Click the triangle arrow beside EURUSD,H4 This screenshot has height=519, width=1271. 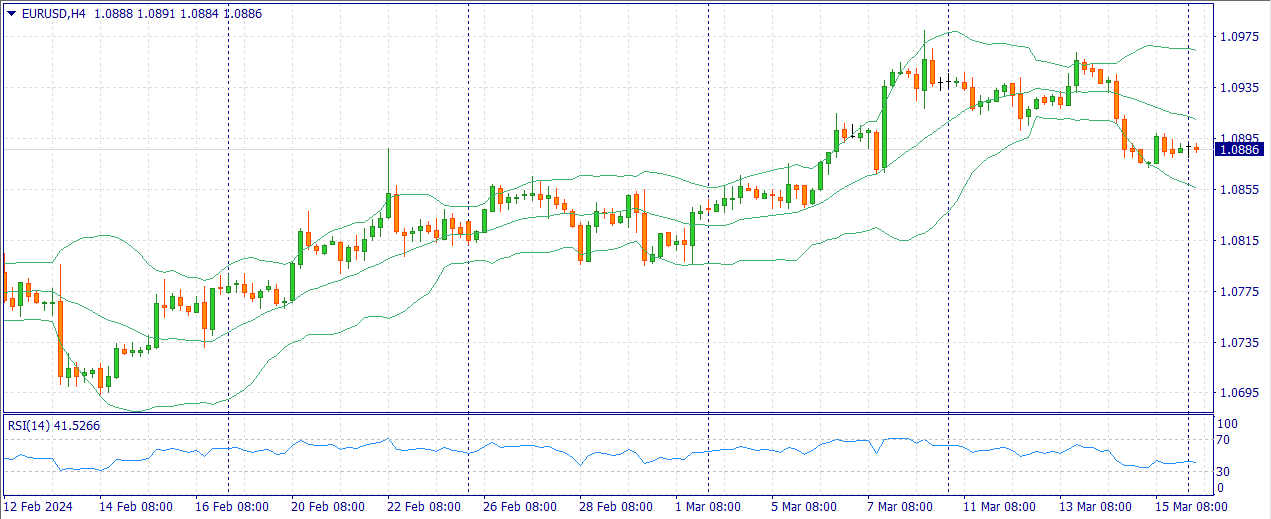pos(11,14)
